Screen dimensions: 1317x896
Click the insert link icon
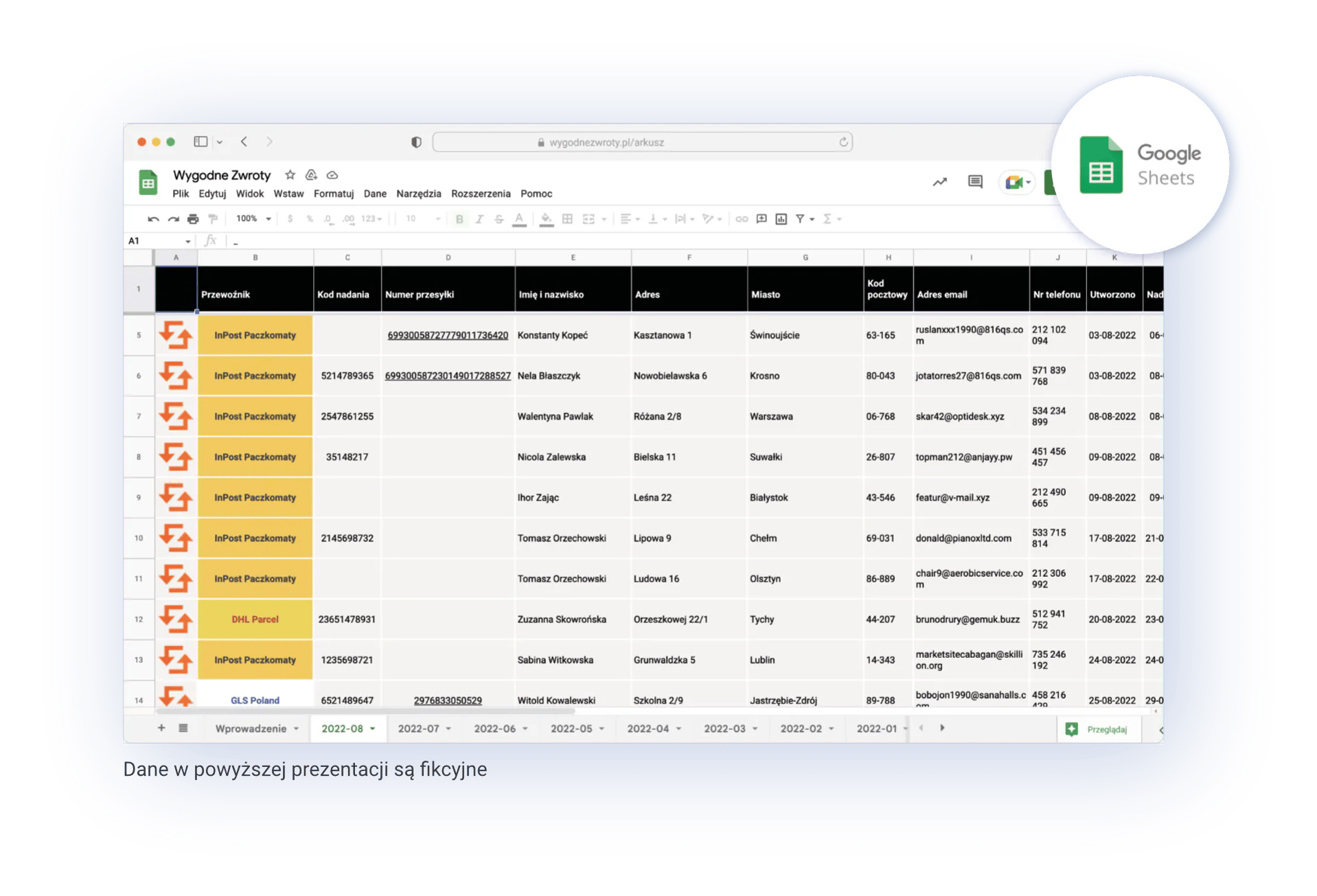tap(742, 219)
